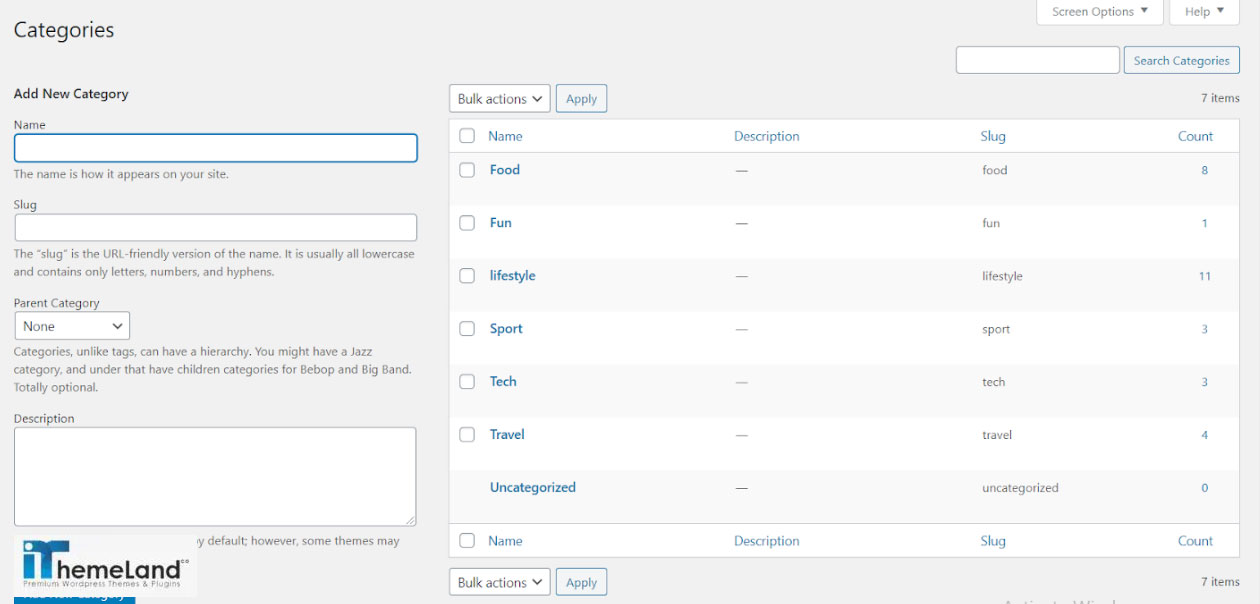1260x604 pixels.
Task: Click the 'uncategorized' slug text
Action: point(1020,488)
